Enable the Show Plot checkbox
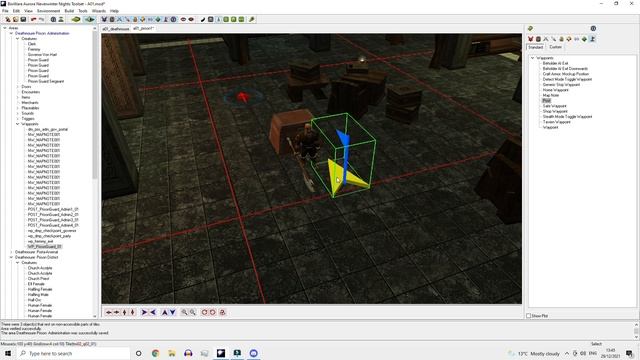The height and width of the screenshot is (360, 640). point(529,316)
